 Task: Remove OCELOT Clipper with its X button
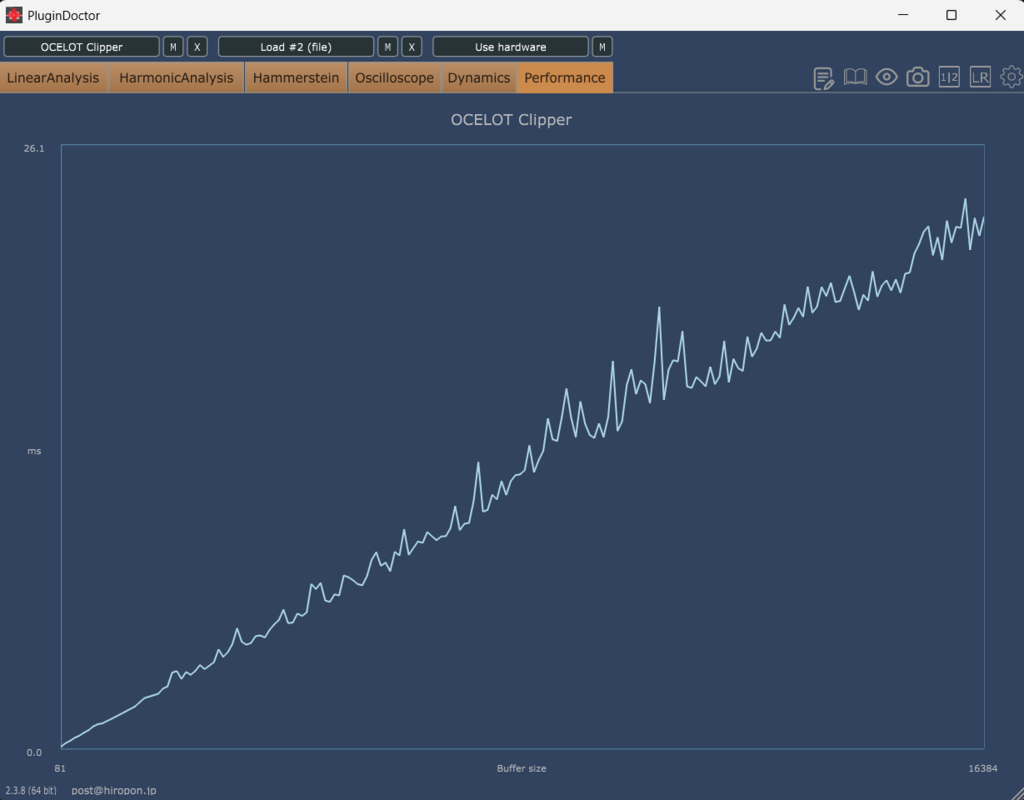point(197,47)
